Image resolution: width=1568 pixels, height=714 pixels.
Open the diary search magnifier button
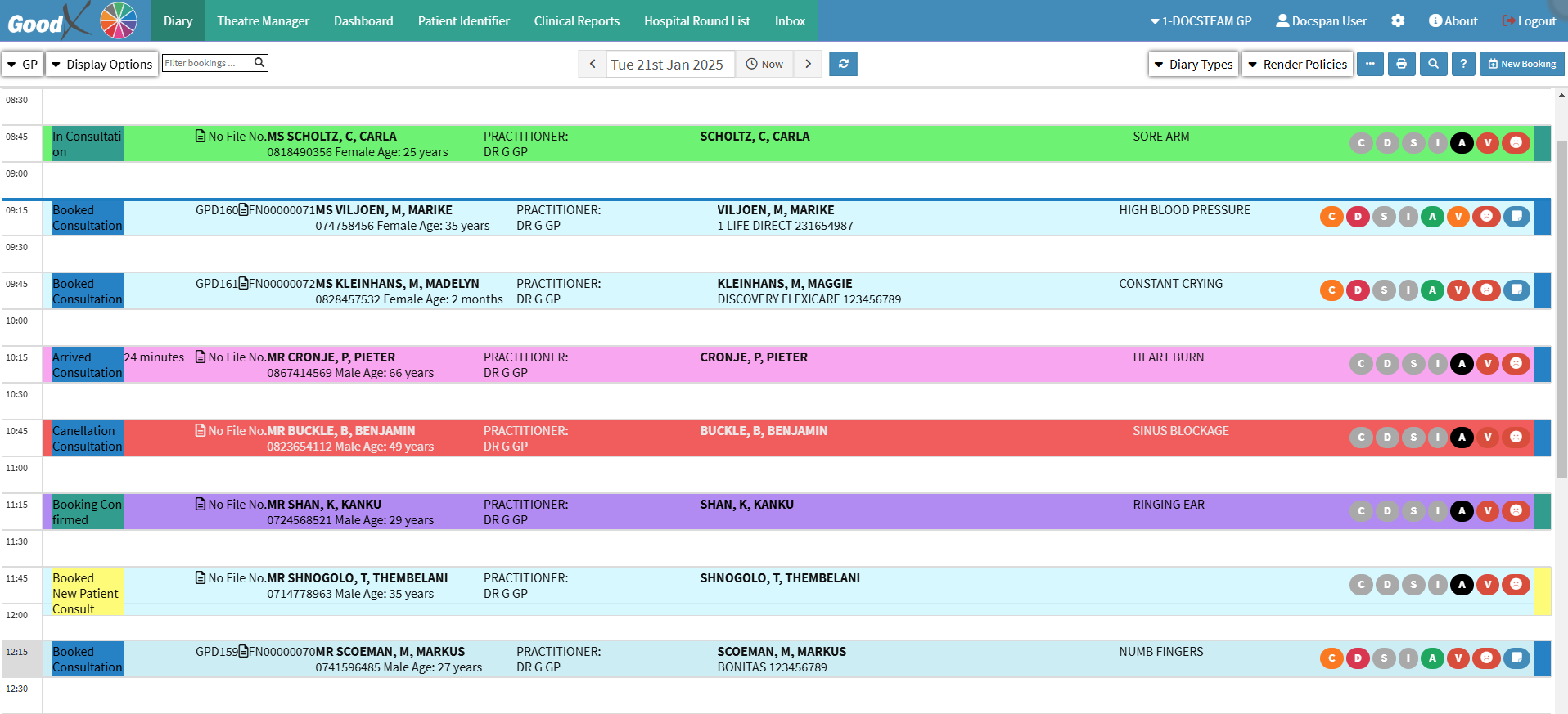[1433, 64]
